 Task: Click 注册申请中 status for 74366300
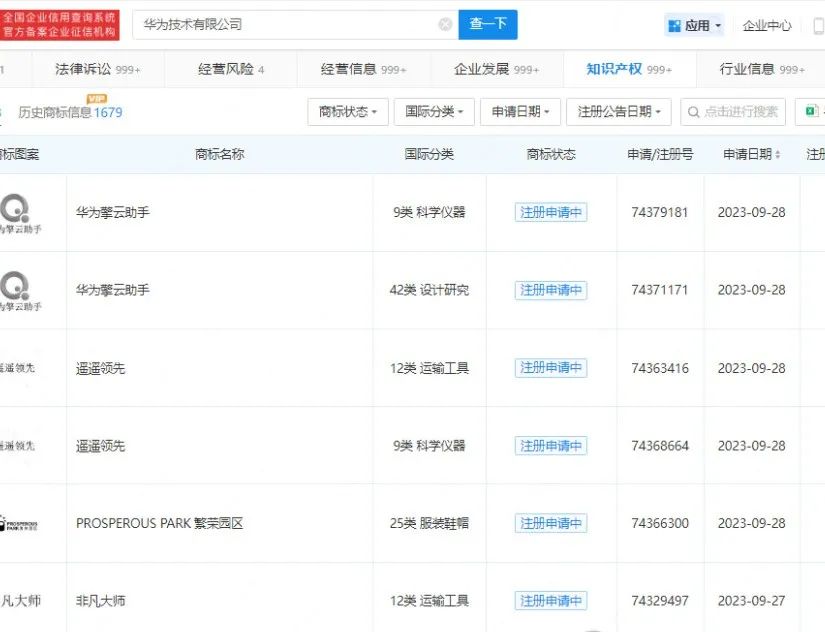[551, 523]
